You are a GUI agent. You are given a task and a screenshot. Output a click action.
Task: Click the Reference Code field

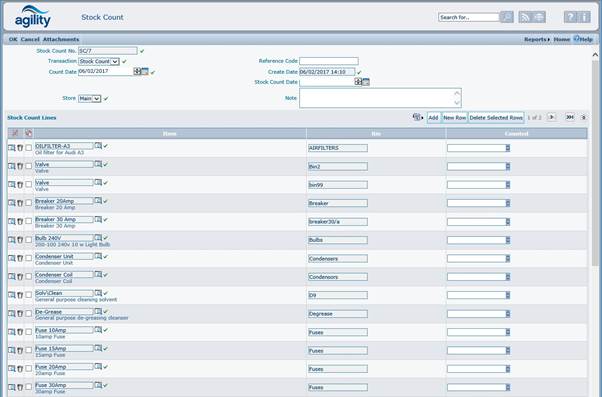coord(329,61)
